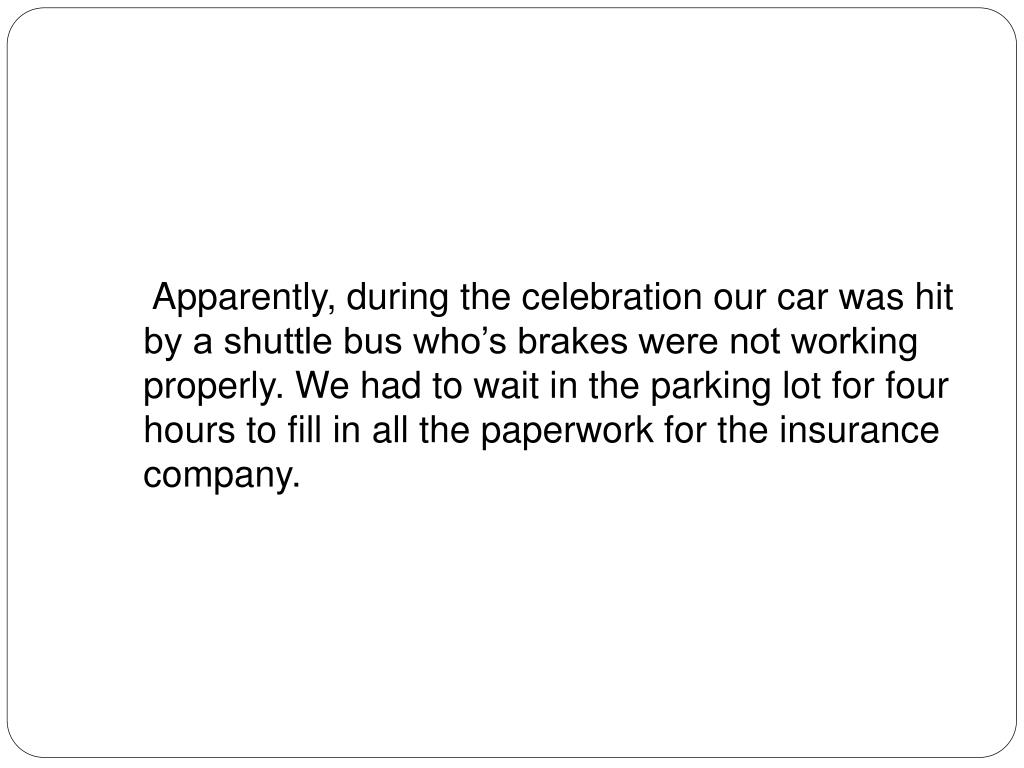Screen dimensions: 1024x768
Task: Click the word "insurance" on the fourth line
Action: [x=859, y=430]
